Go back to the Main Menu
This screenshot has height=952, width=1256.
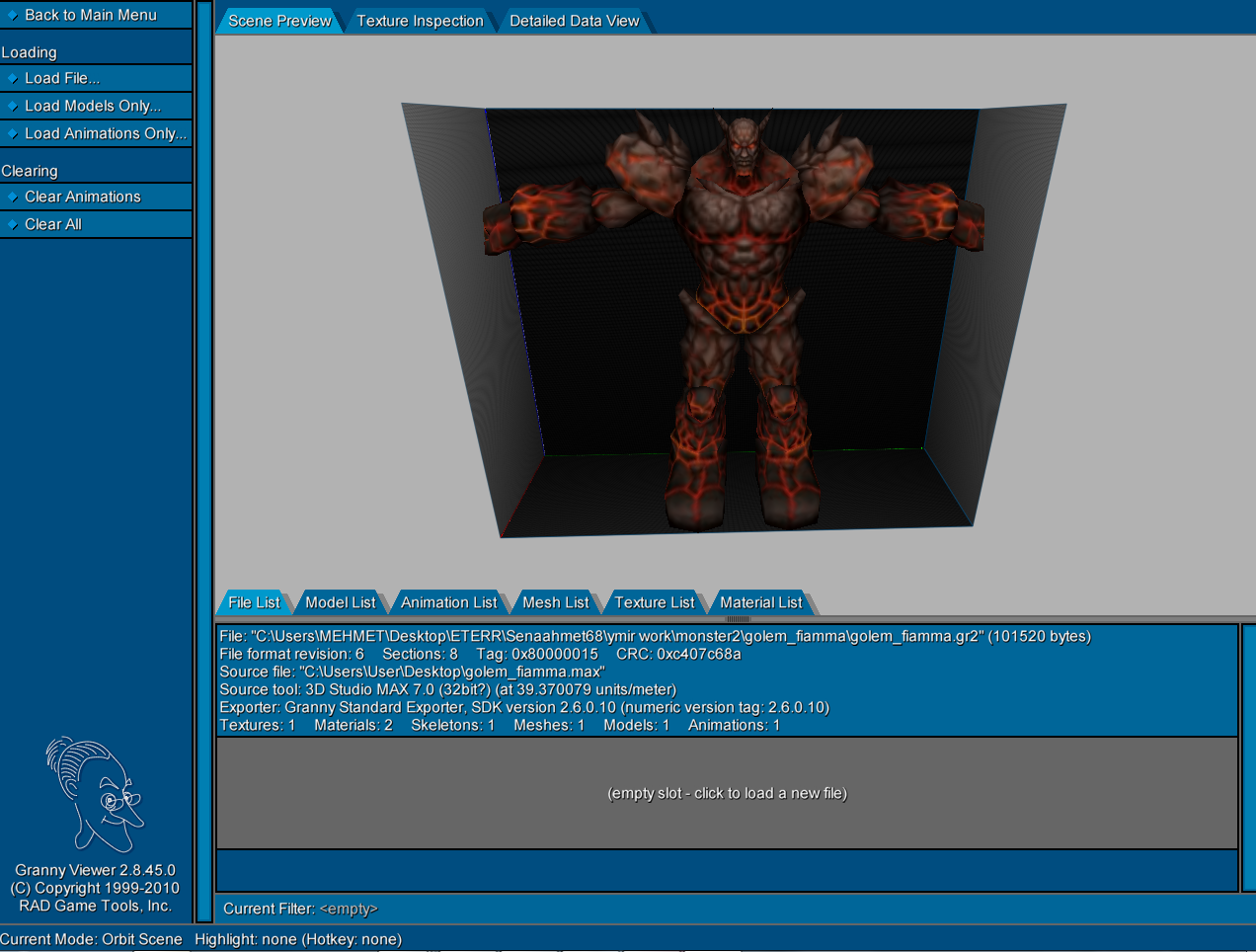tap(96, 15)
